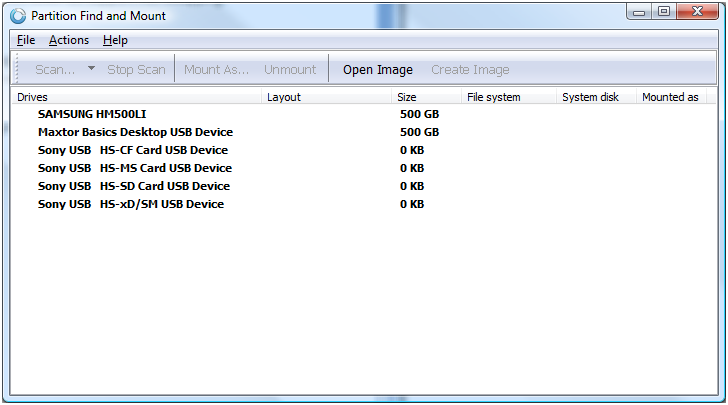The width and height of the screenshot is (728, 405).
Task: Open the File menu
Action: click(26, 40)
